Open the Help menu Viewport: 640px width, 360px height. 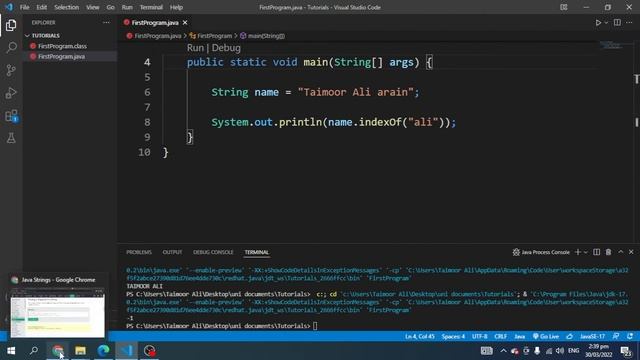(x=176, y=7)
